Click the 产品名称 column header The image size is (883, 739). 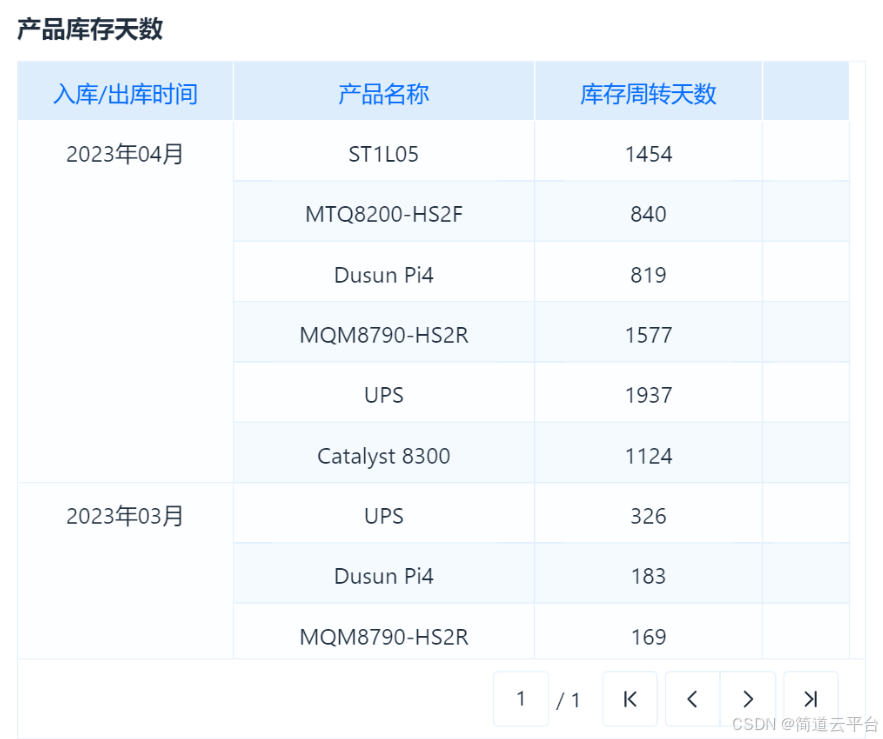(x=383, y=93)
